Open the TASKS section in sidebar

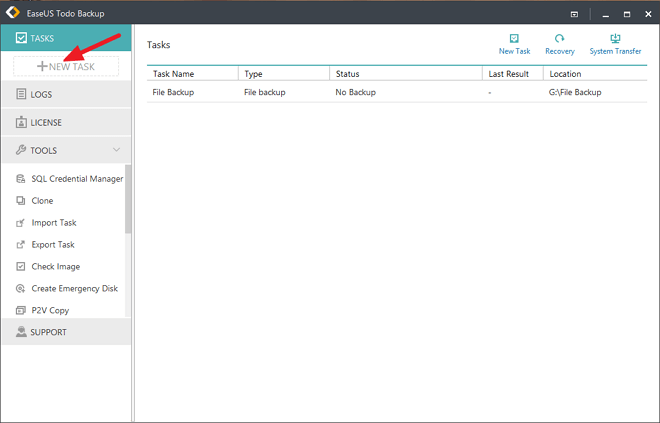point(66,38)
